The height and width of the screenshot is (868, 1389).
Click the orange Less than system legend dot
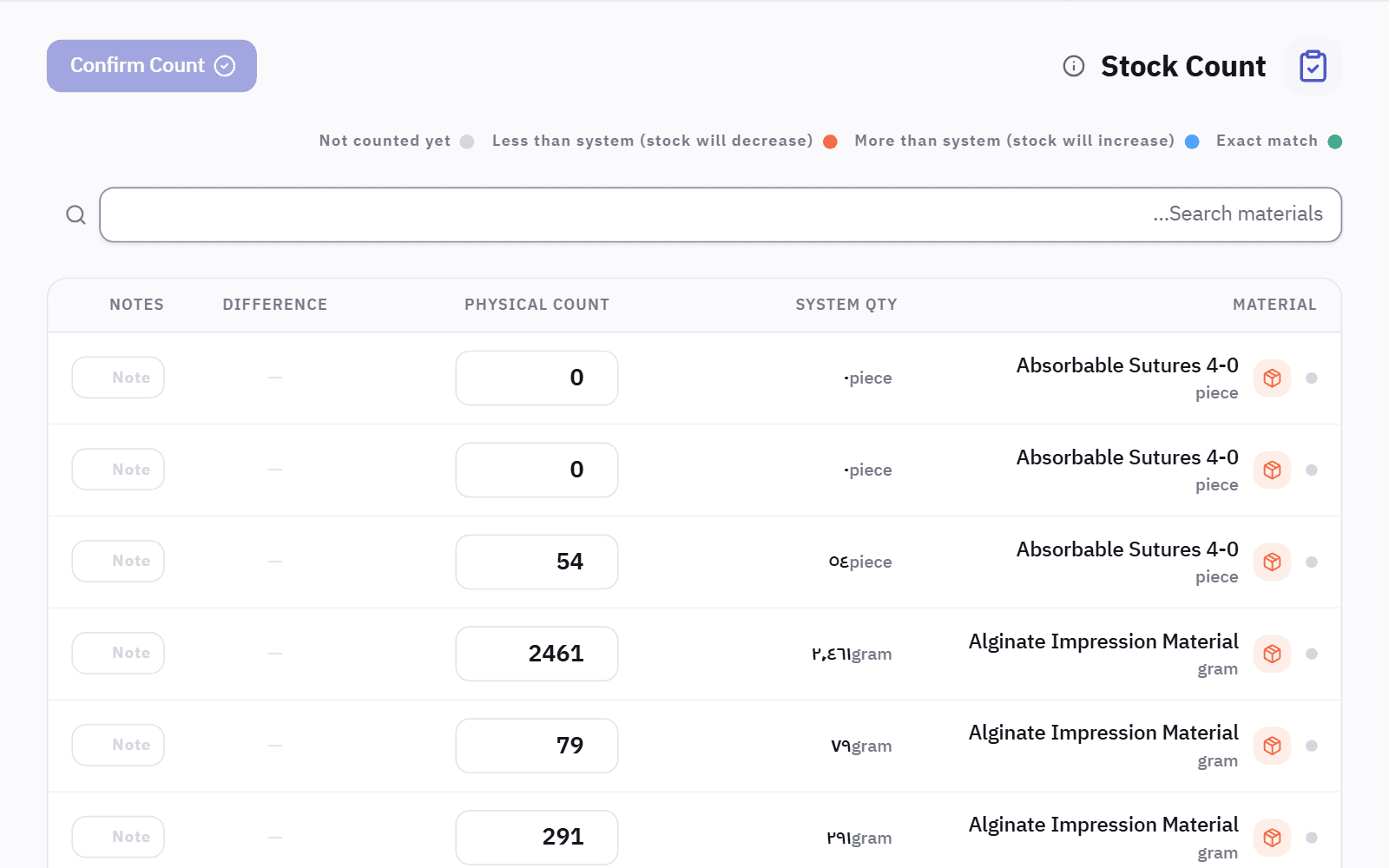click(x=830, y=141)
